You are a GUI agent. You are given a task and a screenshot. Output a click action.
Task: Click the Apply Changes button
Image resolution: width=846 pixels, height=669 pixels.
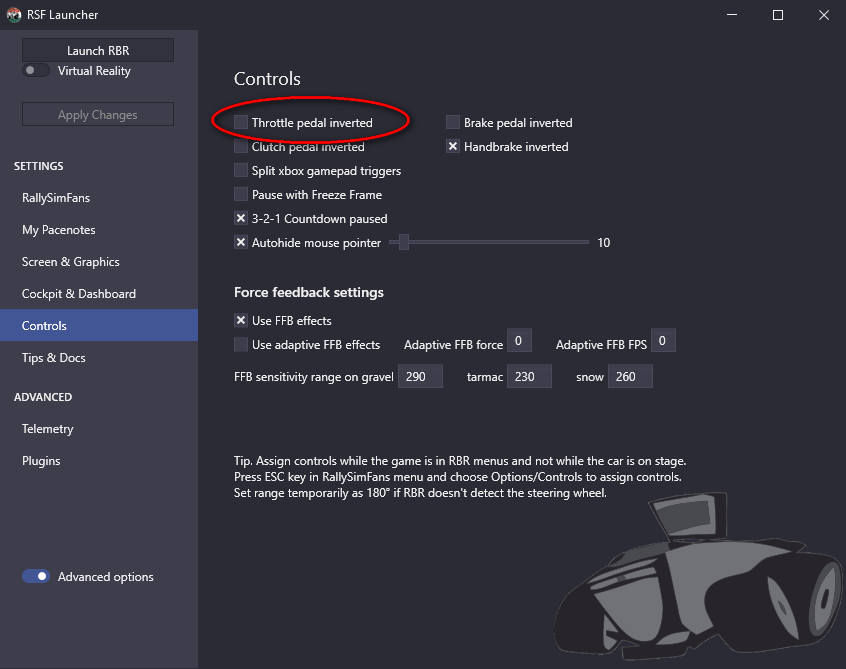(x=98, y=114)
